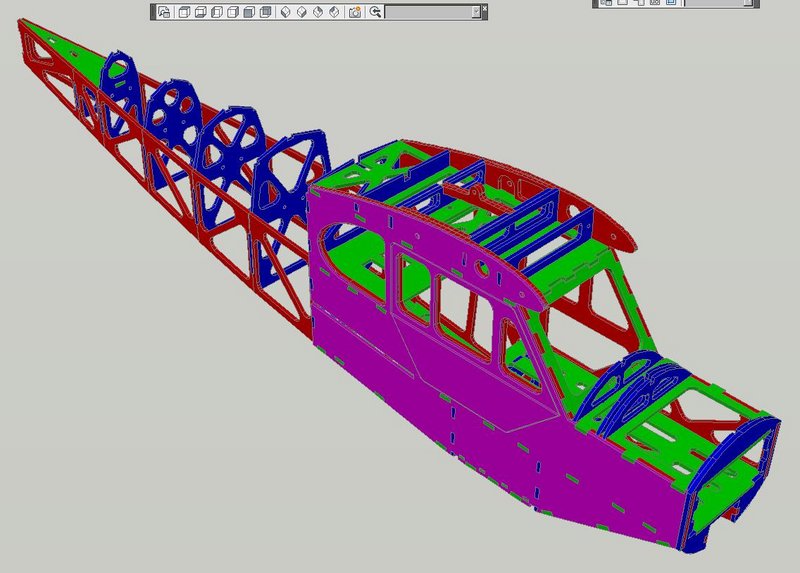Set SE Isometric view
The image size is (800, 573).
click(x=302, y=12)
